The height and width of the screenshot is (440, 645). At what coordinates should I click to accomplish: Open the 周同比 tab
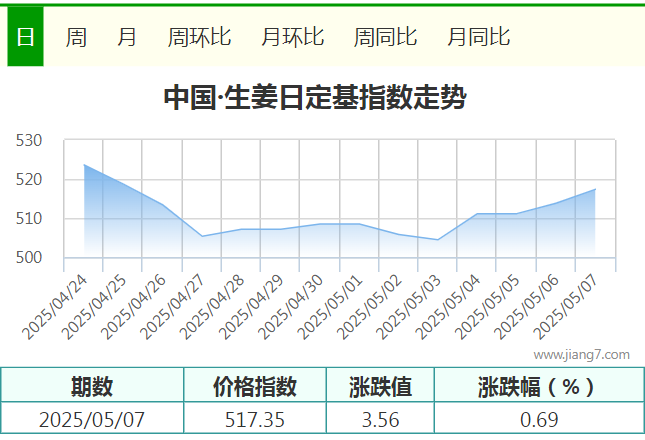pos(385,37)
